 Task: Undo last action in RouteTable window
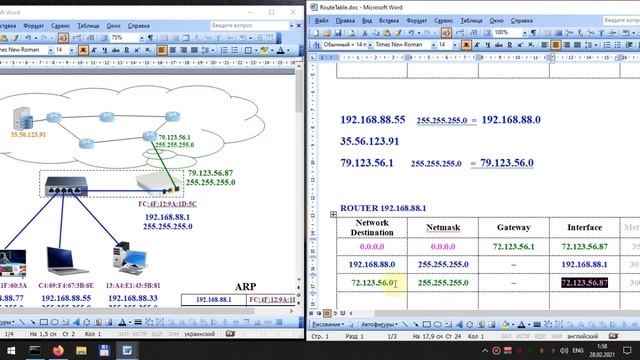coord(411,33)
